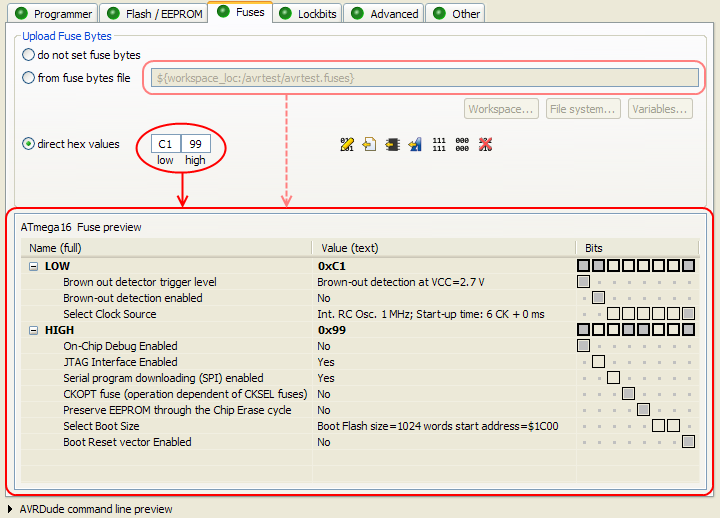Collapse the HIGH fuse byte tree node
720x518 pixels.
coord(33,330)
